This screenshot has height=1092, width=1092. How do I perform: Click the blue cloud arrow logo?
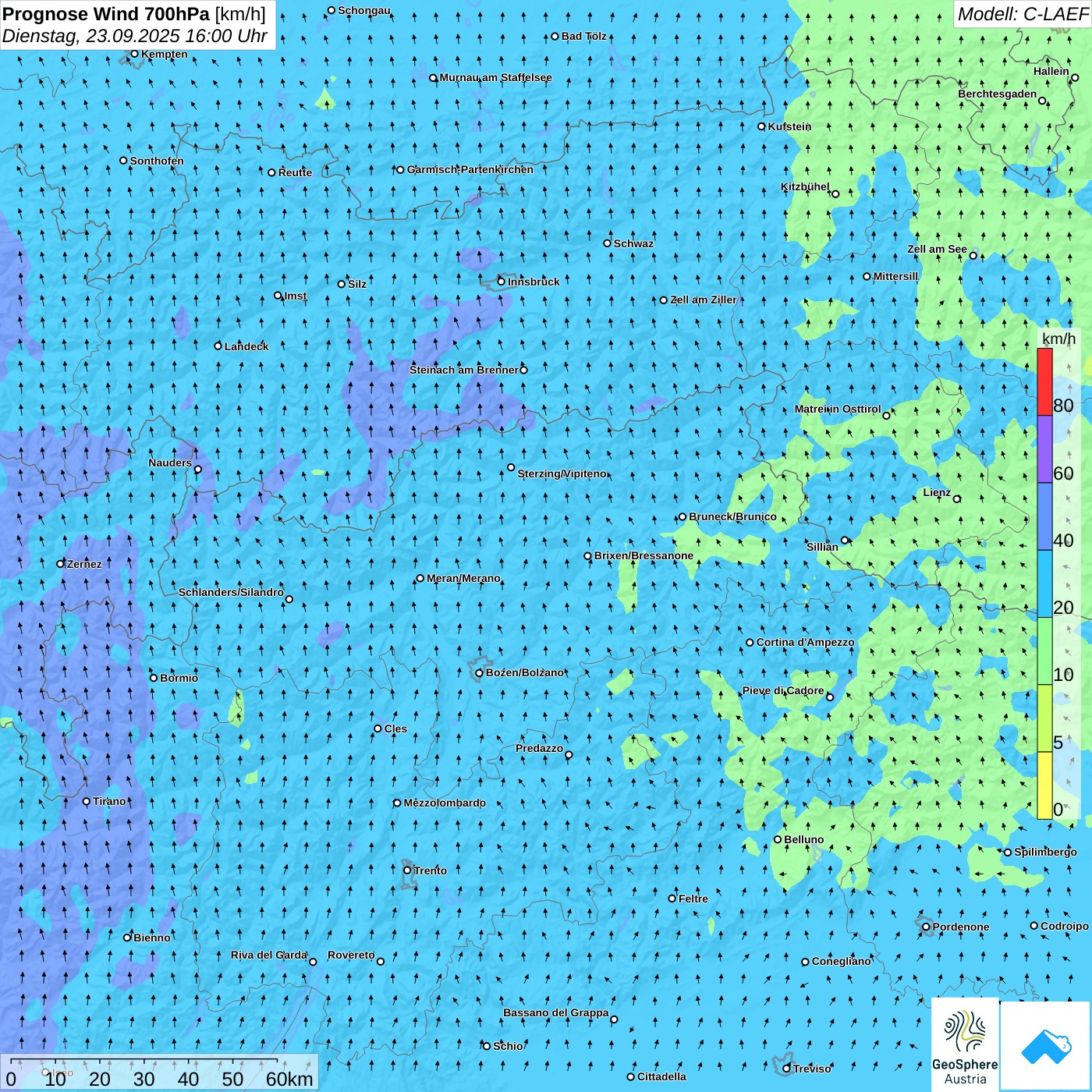(x=1045, y=1046)
